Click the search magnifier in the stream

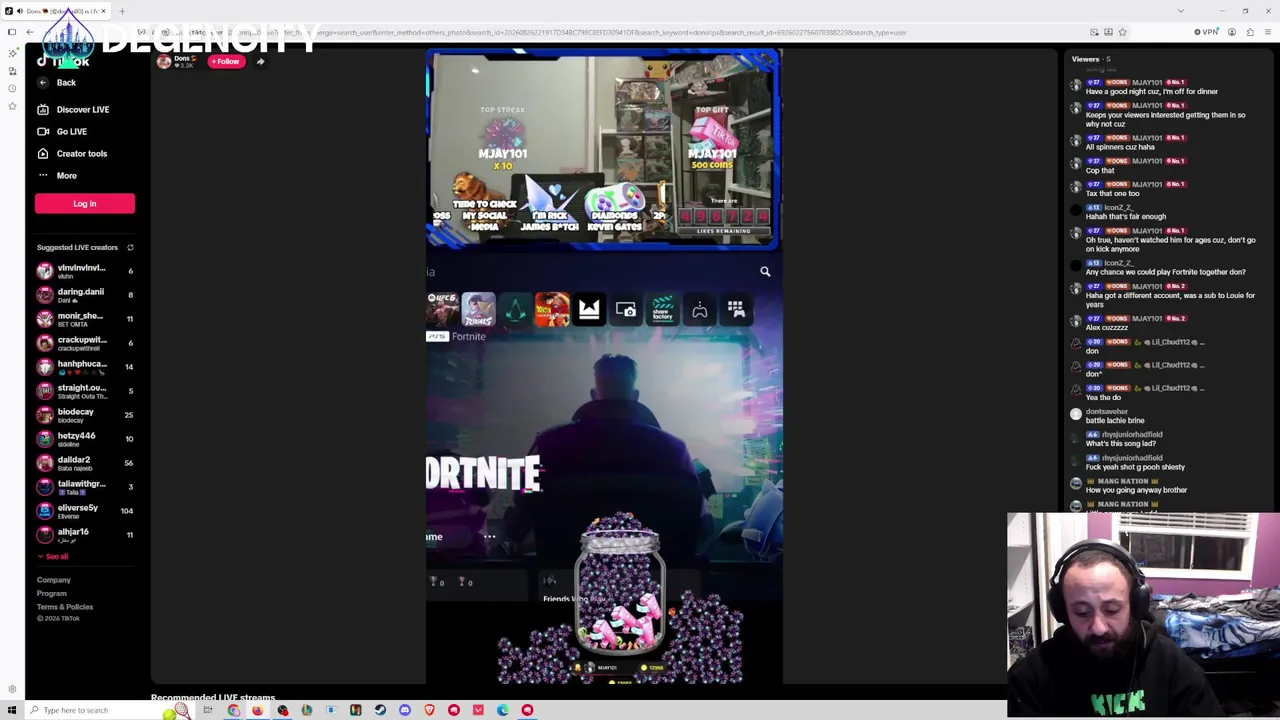(765, 272)
